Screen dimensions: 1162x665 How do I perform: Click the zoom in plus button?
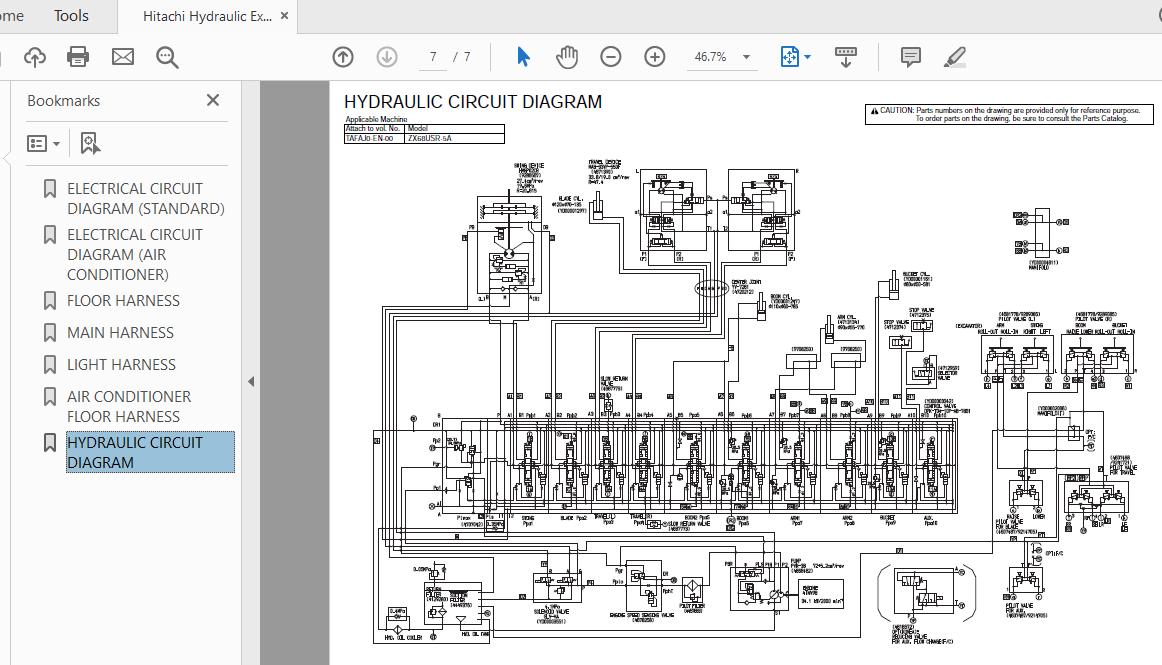tap(655, 57)
